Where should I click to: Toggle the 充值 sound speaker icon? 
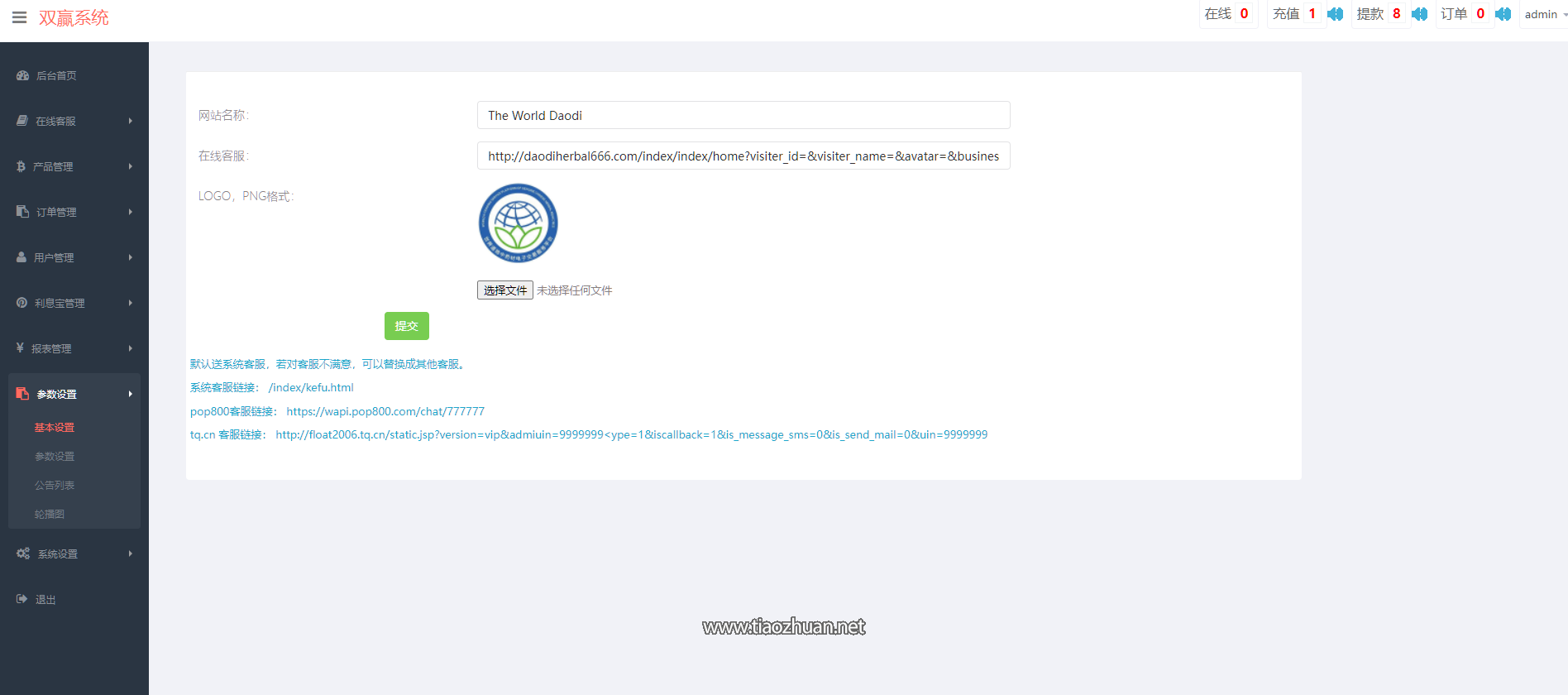click(1335, 14)
